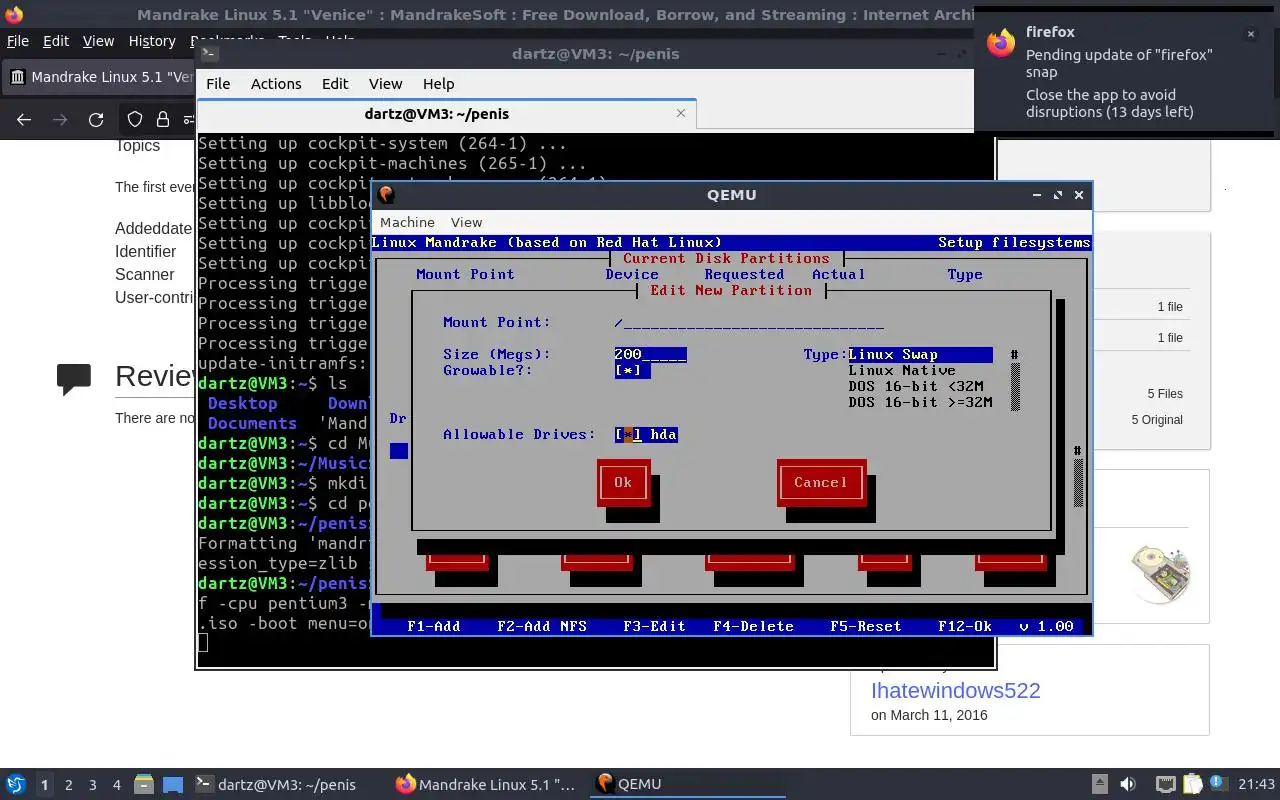Open terminal File menu
The image size is (1280, 800).
click(218, 84)
